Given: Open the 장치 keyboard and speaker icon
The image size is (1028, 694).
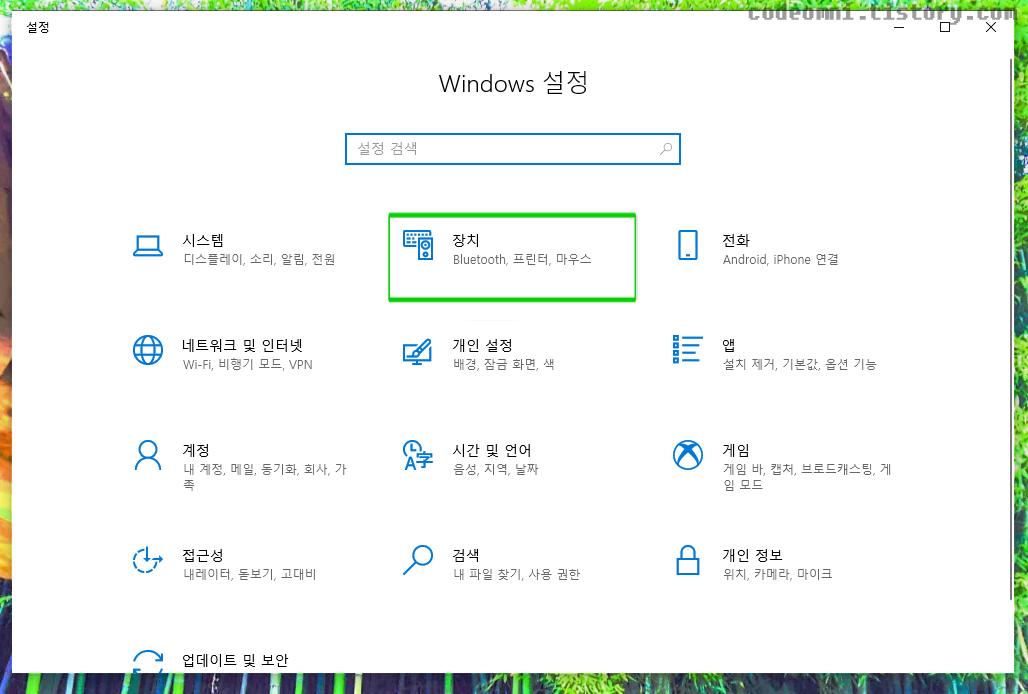Looking at the screenshot, I should pyautogui.click(x=418, y=245).
